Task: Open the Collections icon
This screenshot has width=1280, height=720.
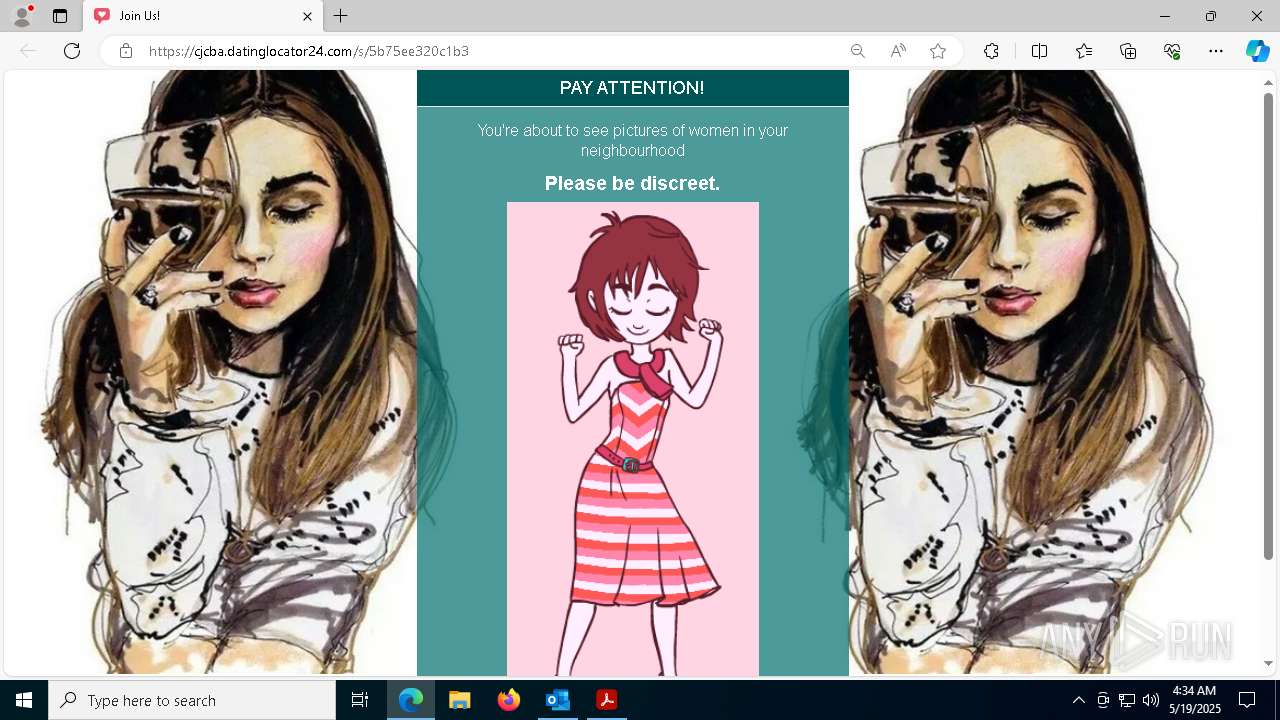Action: point(1128,51)
